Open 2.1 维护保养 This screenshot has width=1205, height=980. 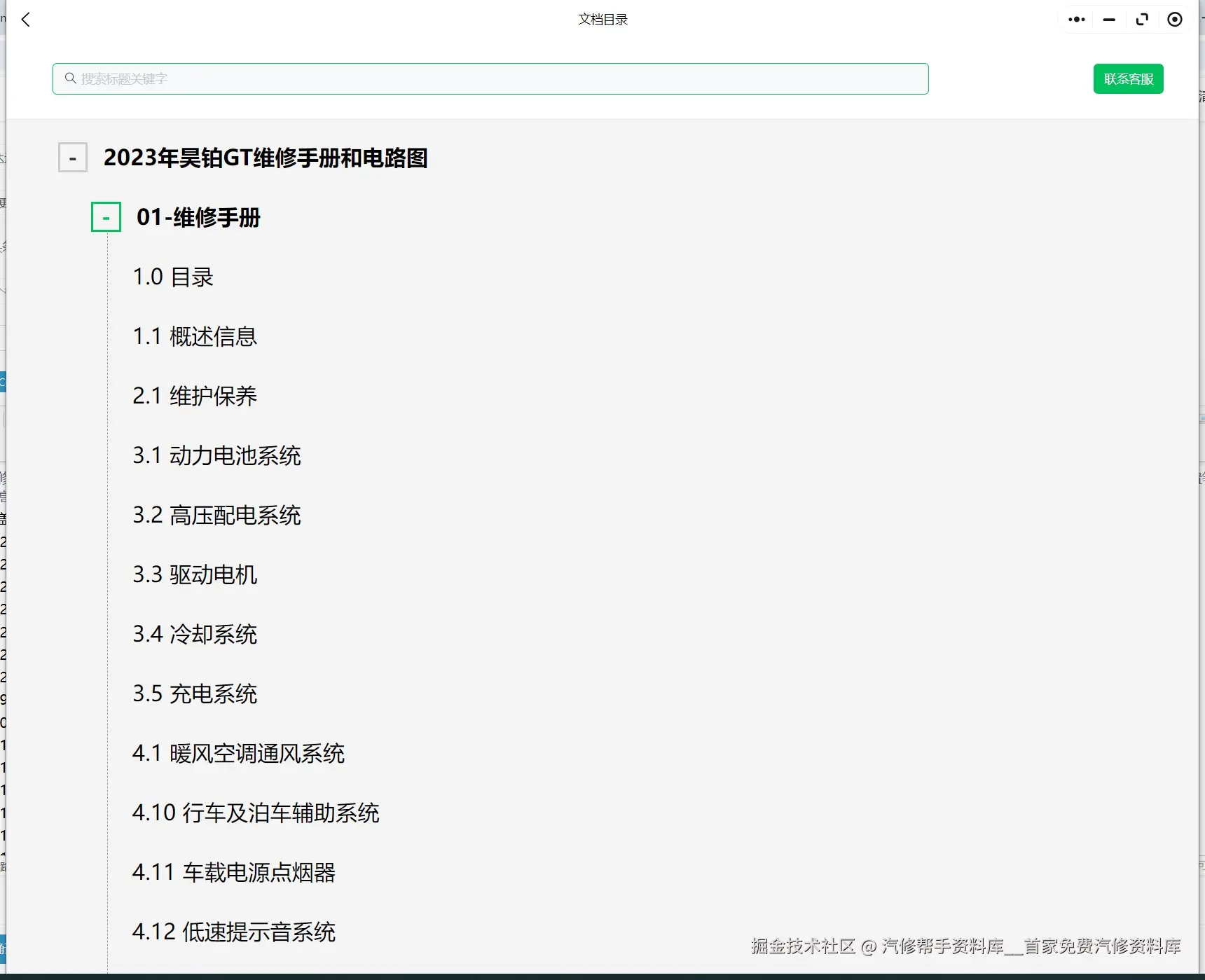click(x=195, y=396)
